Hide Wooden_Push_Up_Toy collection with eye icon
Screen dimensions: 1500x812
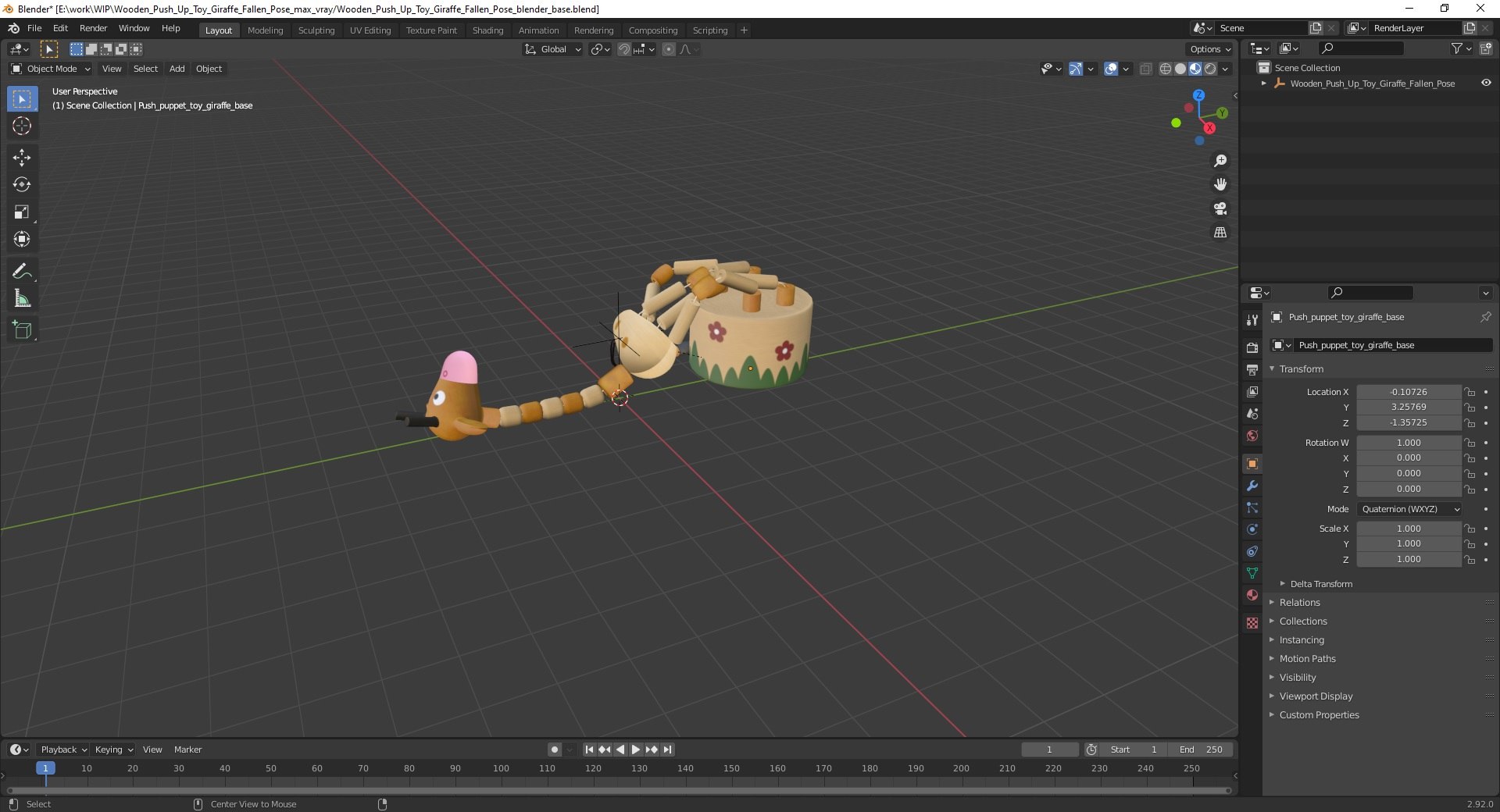1486,84
